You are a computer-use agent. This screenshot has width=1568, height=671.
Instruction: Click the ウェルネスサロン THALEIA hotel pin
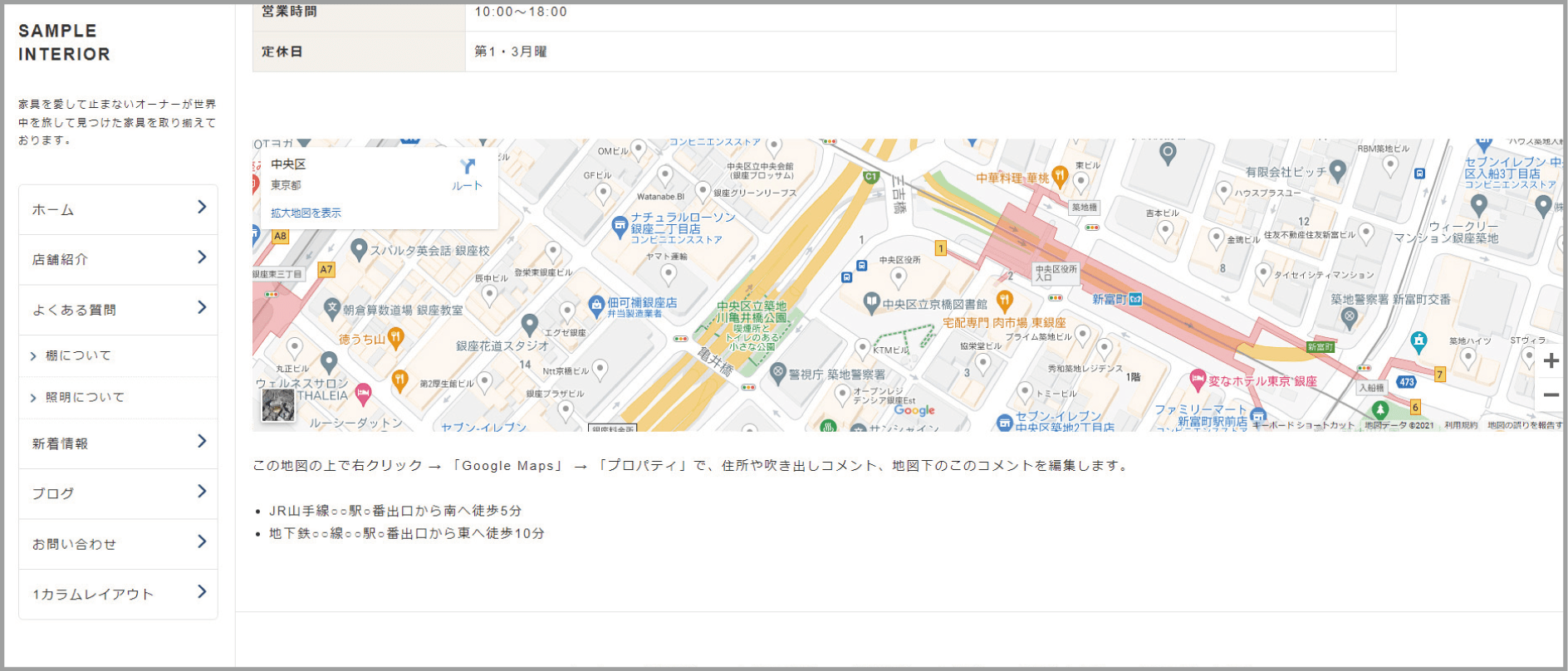click(x=363, y=394)
